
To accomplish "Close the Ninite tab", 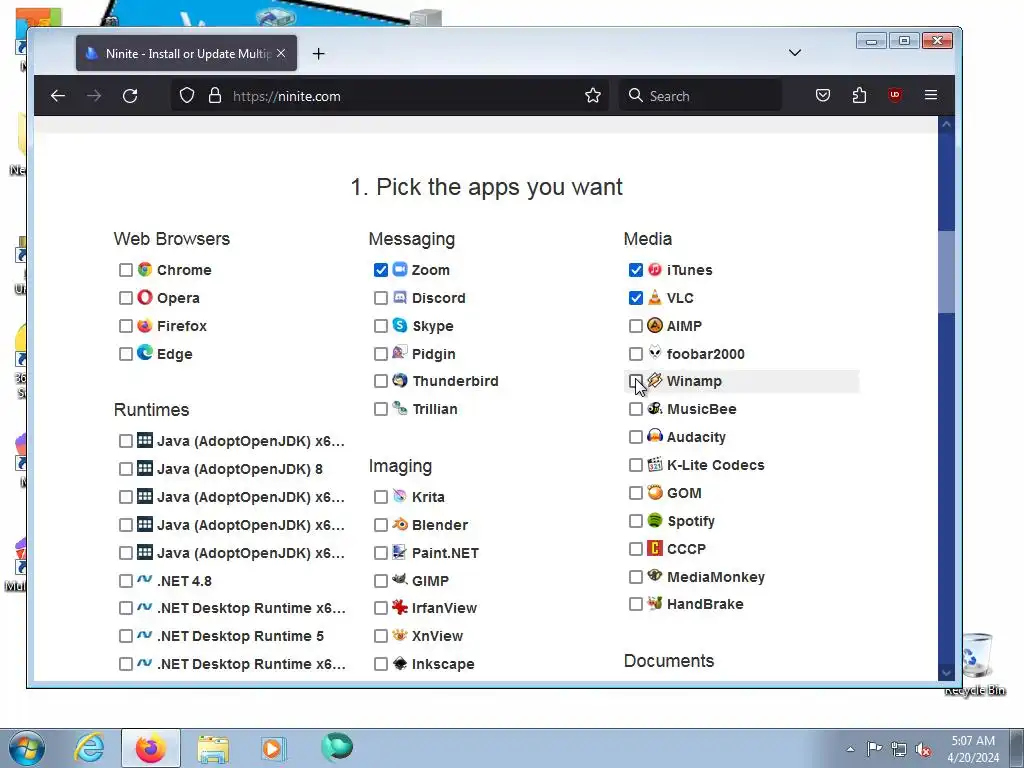I will (x=281, y=53).
